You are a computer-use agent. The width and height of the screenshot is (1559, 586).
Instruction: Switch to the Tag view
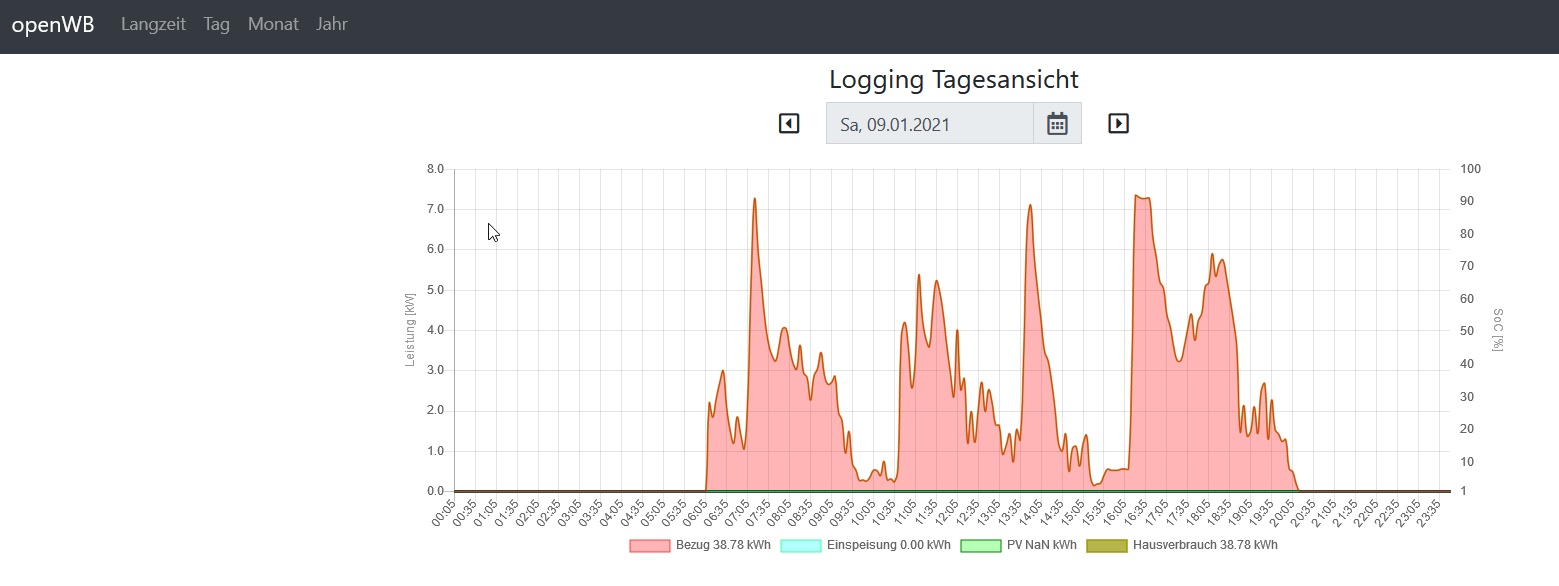(x=217, y=25)
